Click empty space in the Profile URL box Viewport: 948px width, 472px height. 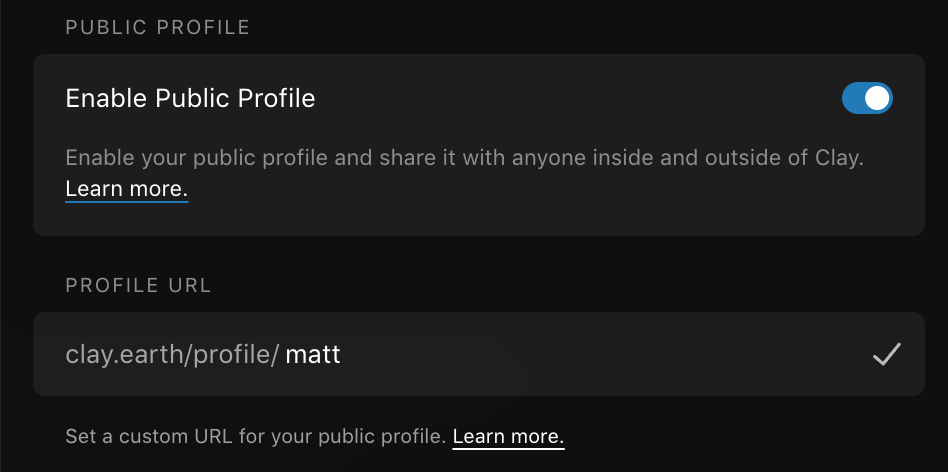(600, 354)
